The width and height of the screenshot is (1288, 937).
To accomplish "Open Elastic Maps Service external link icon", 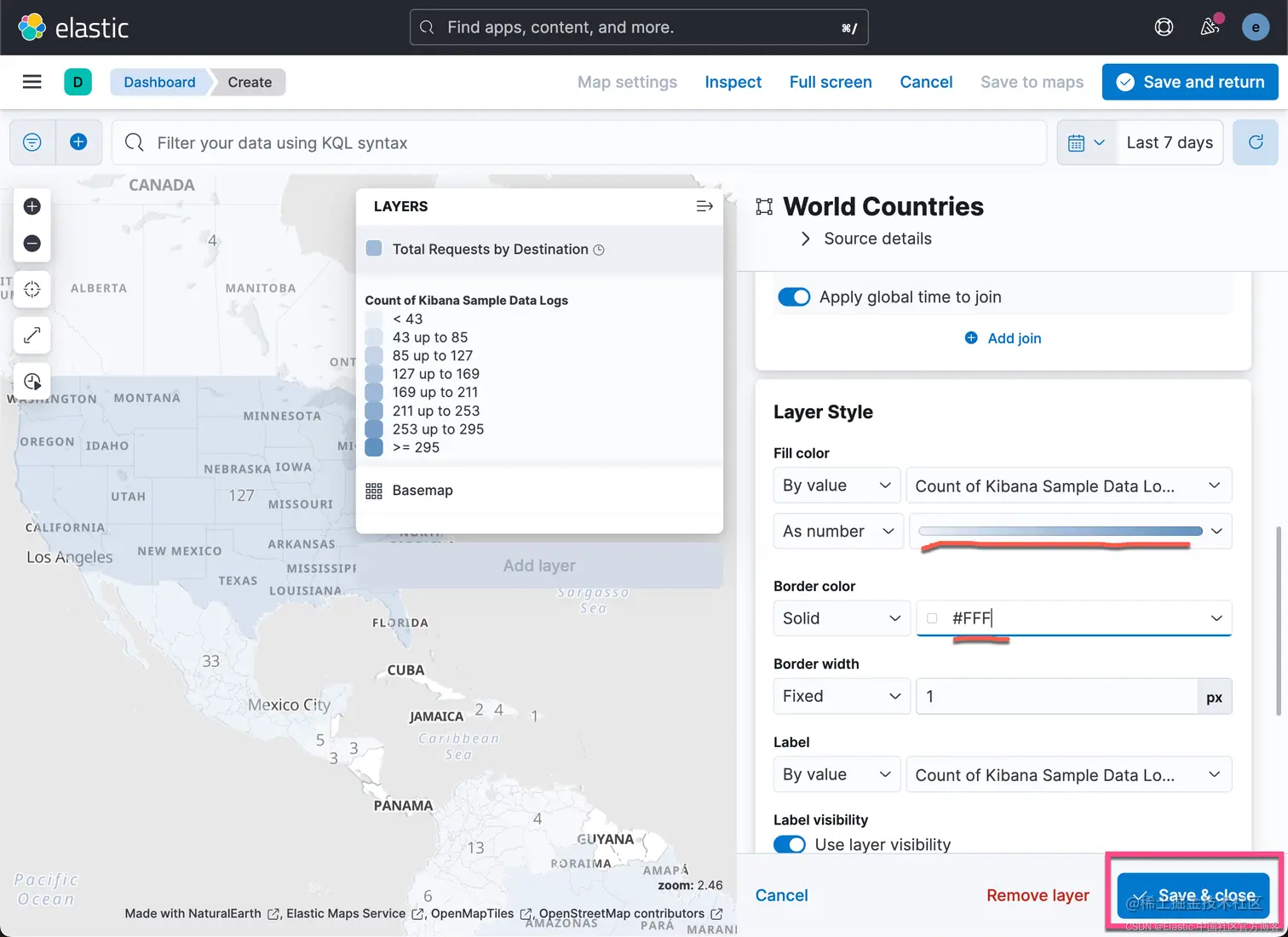I will pyautogui.click(x=417, y=914).
